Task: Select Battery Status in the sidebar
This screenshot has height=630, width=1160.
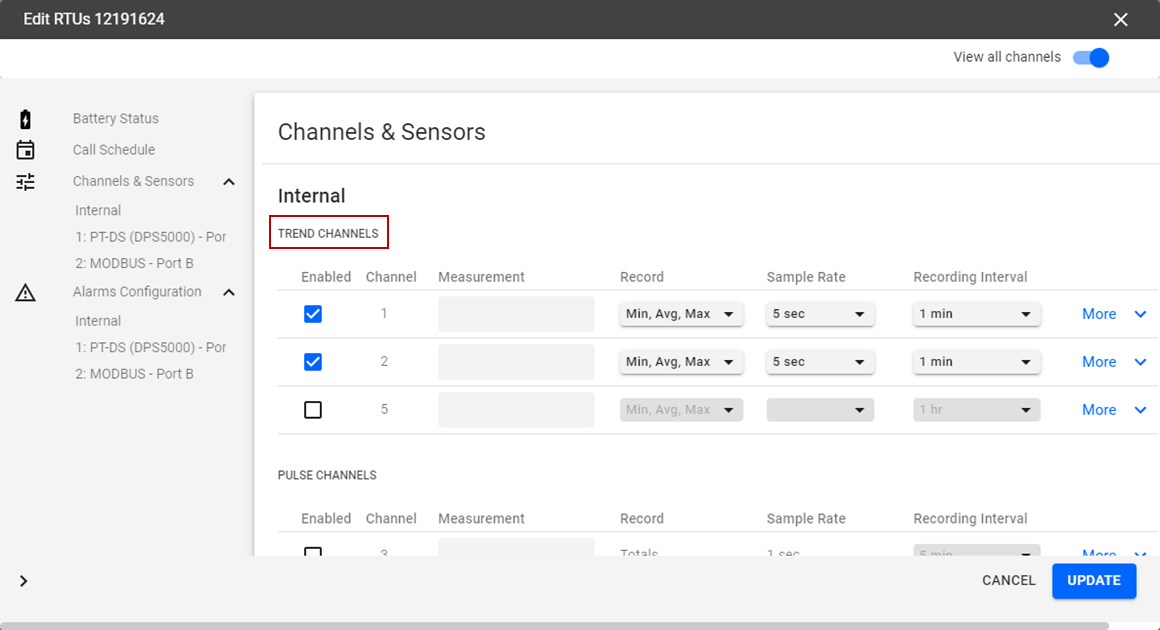Action: tap(116, 119)
